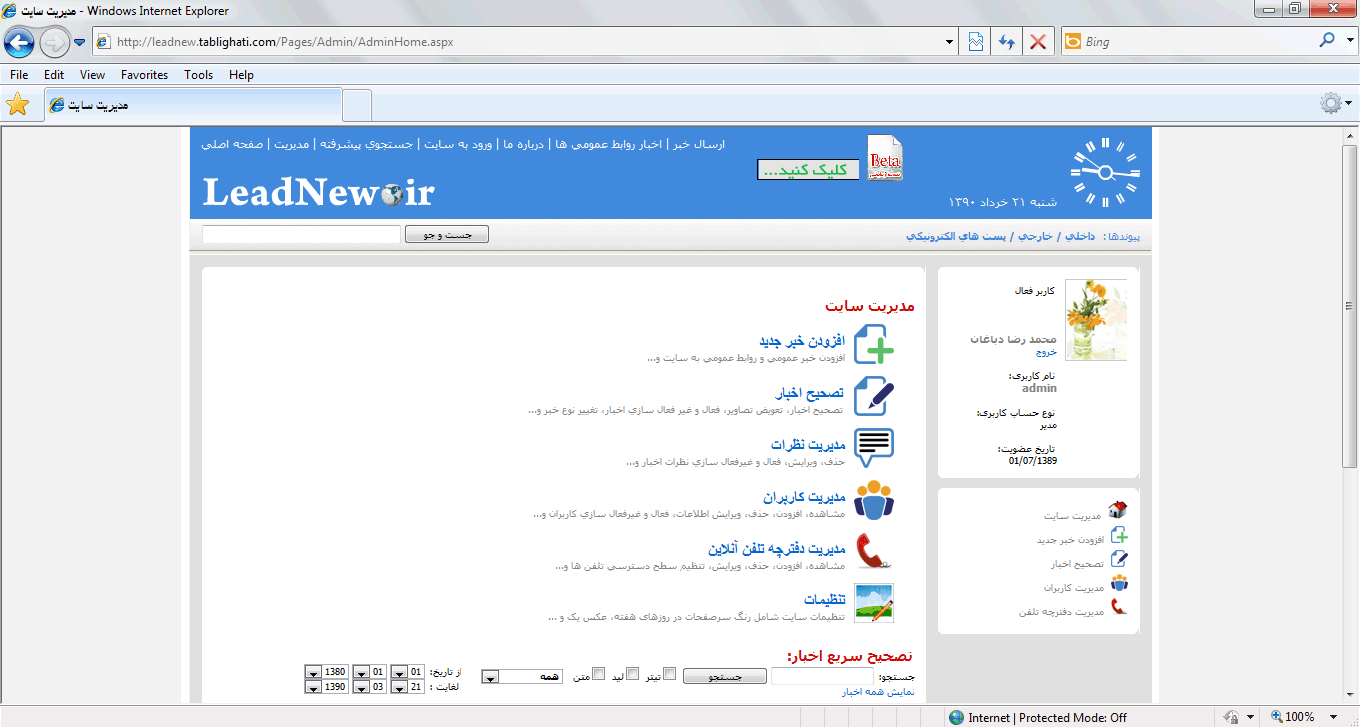Click the Beta document icon in header

pos(884,159)
